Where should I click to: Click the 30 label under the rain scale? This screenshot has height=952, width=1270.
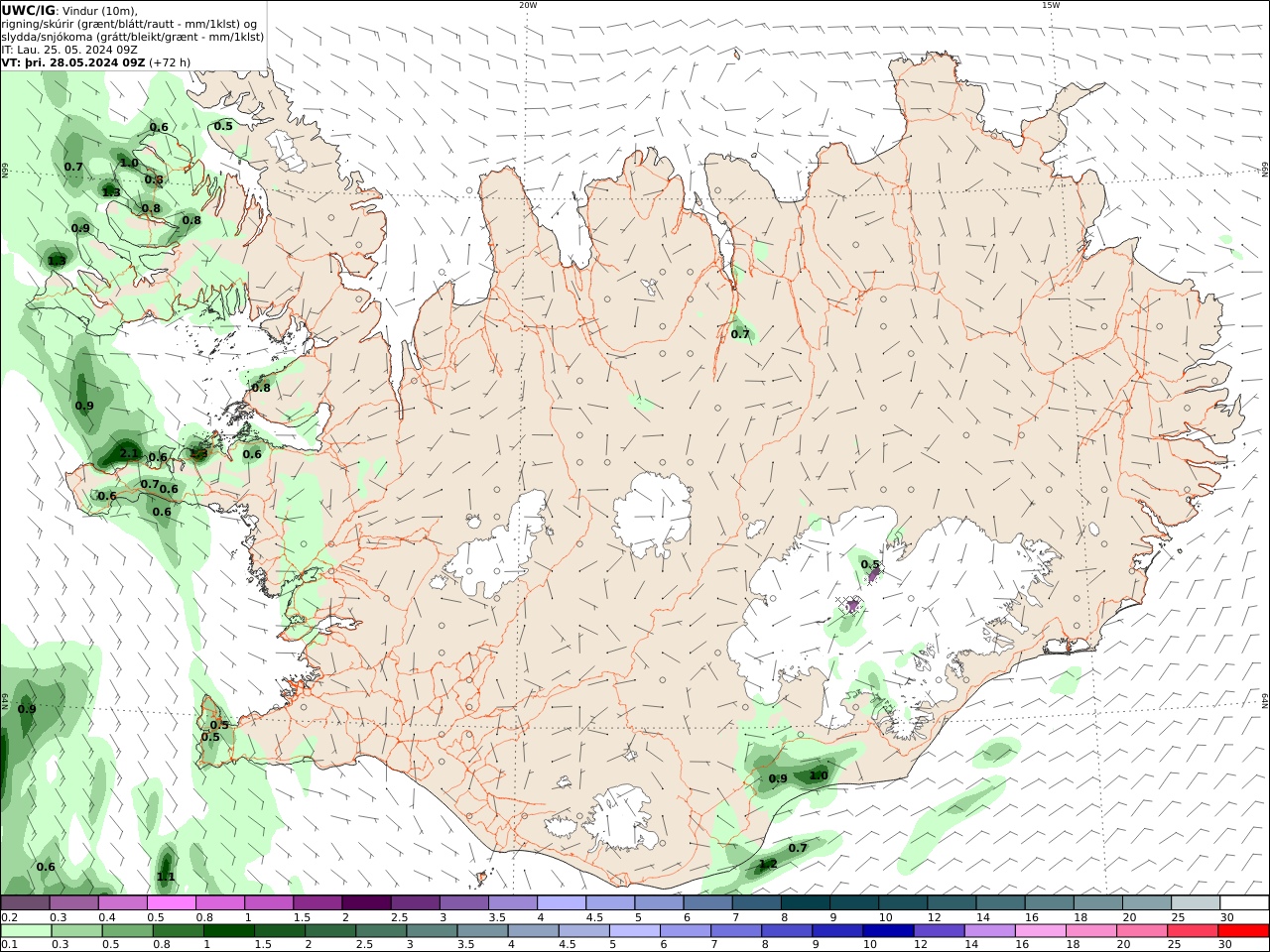[1226, 945]
